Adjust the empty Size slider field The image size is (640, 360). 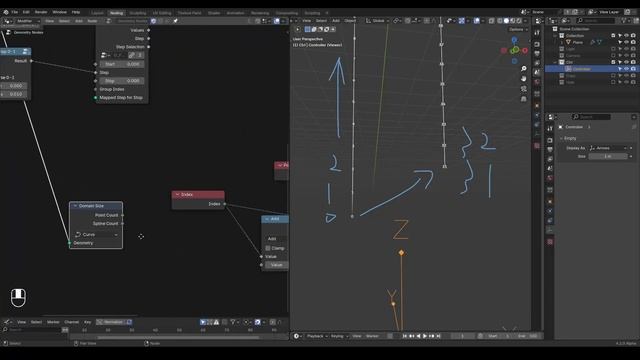(x=608, y=156)
